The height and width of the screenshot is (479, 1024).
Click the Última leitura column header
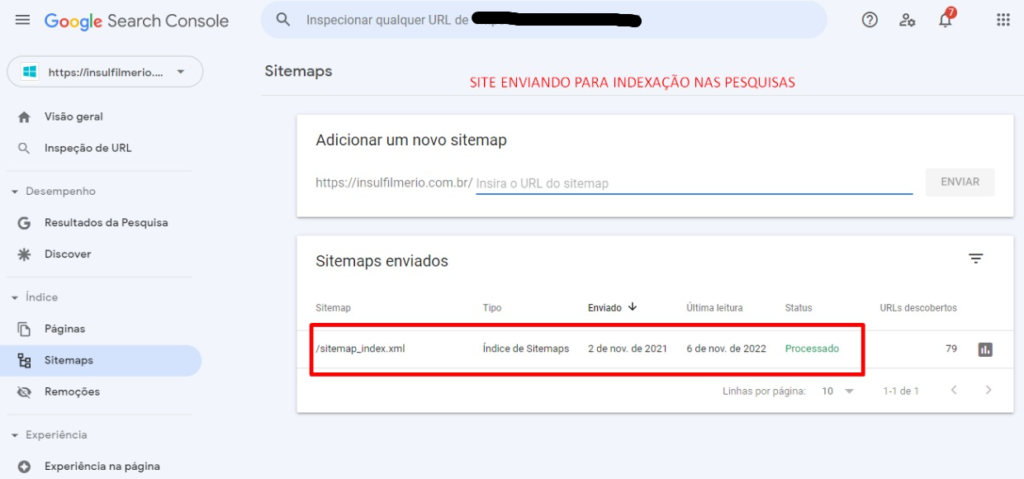click(x=714, y=308)
